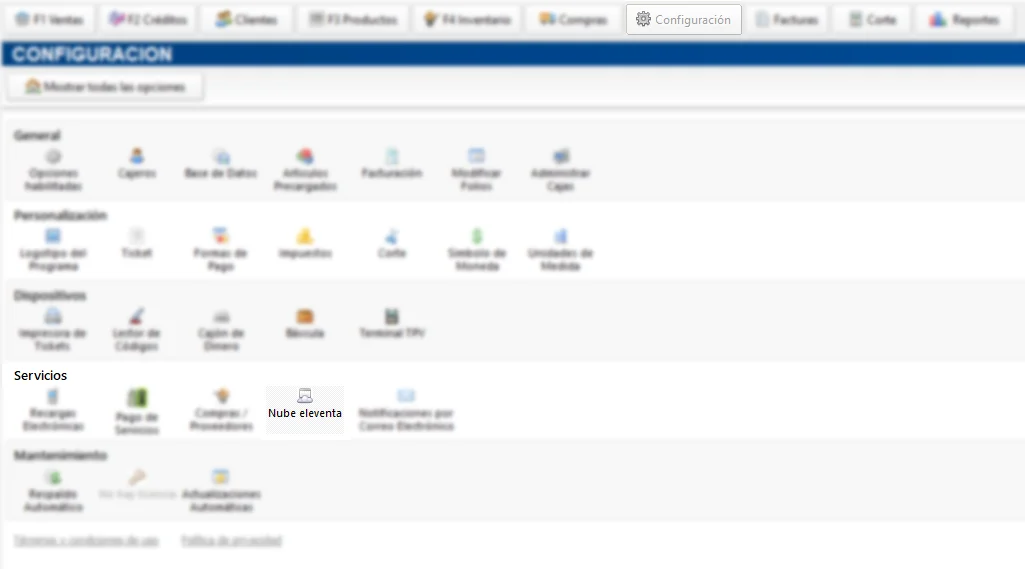Open the Corte tab in top bar
The width and height of the screenshot is (1025, 569).
873,20
